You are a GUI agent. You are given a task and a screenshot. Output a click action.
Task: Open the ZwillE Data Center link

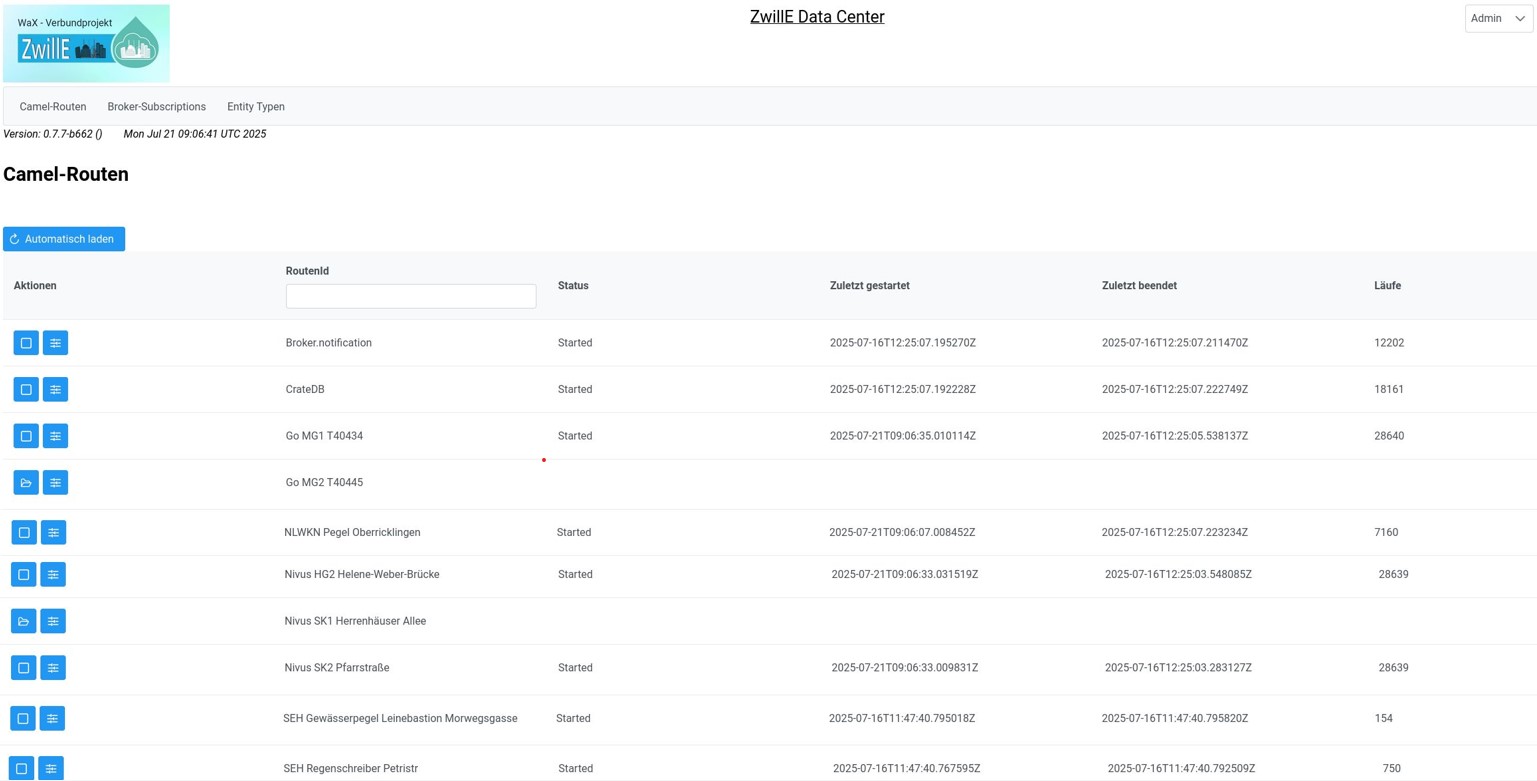coord(817,16)
